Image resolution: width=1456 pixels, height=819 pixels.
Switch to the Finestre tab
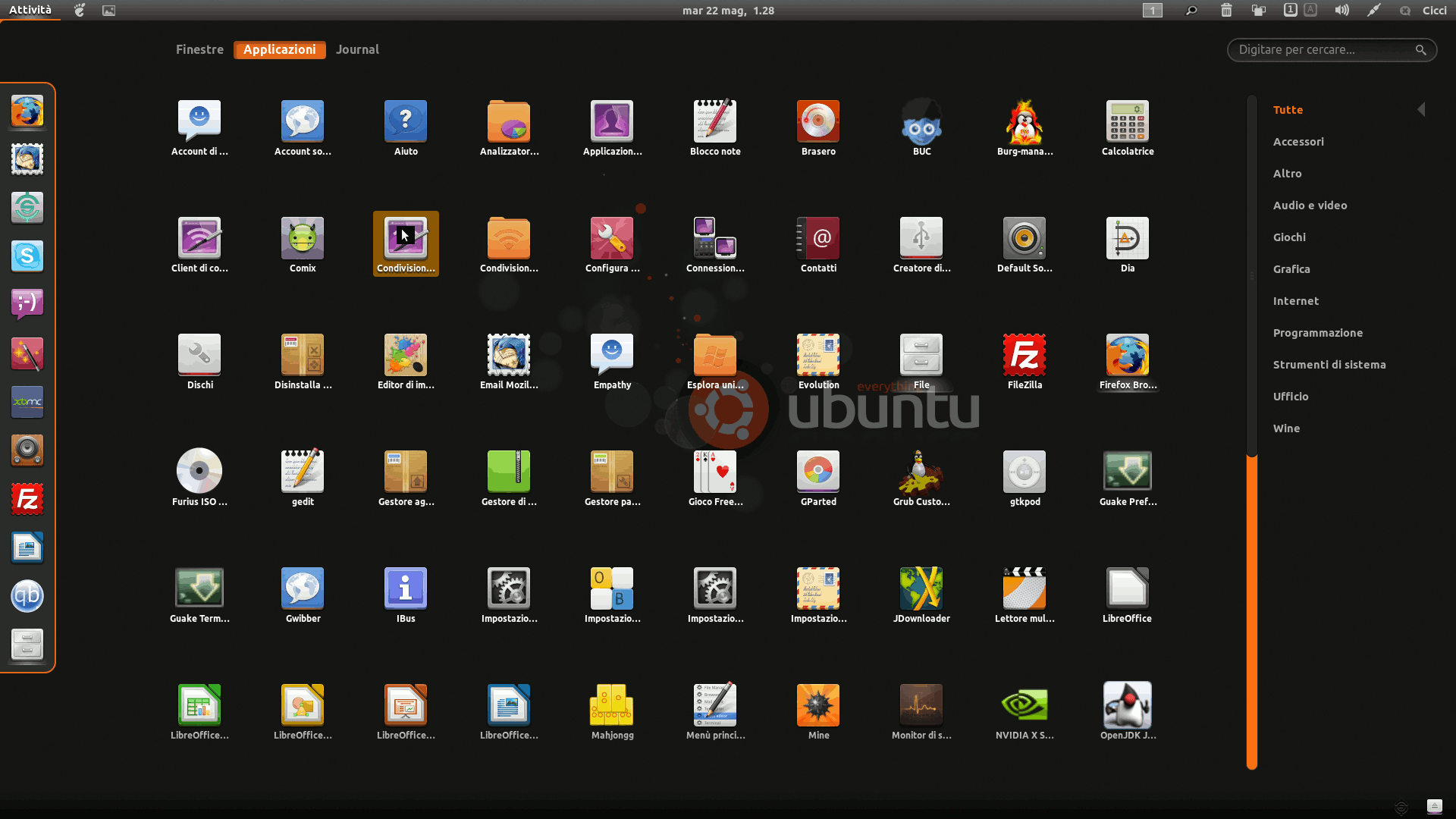[199, 49]
